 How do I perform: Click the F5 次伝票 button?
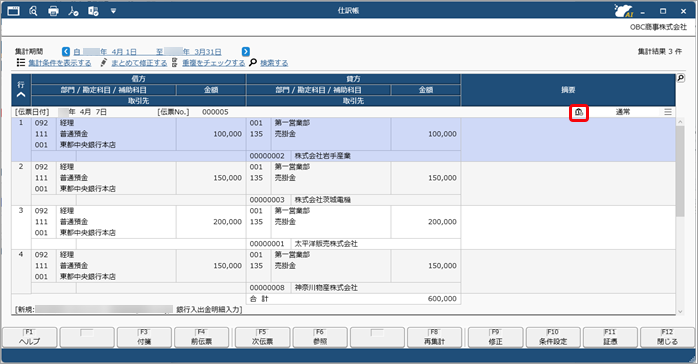point(263,337)
